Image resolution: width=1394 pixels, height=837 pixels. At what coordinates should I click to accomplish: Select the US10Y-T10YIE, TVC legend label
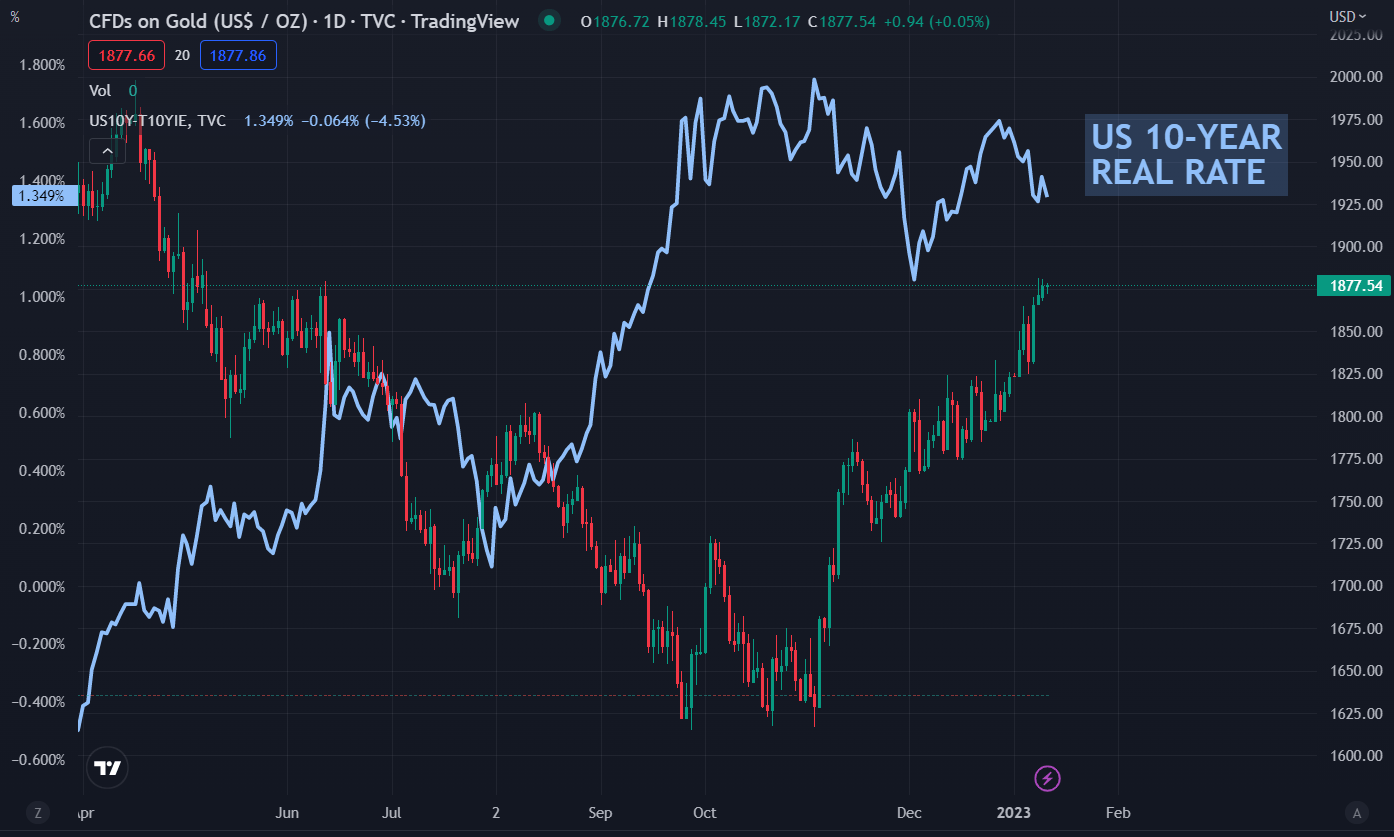[x=157, y=121]
